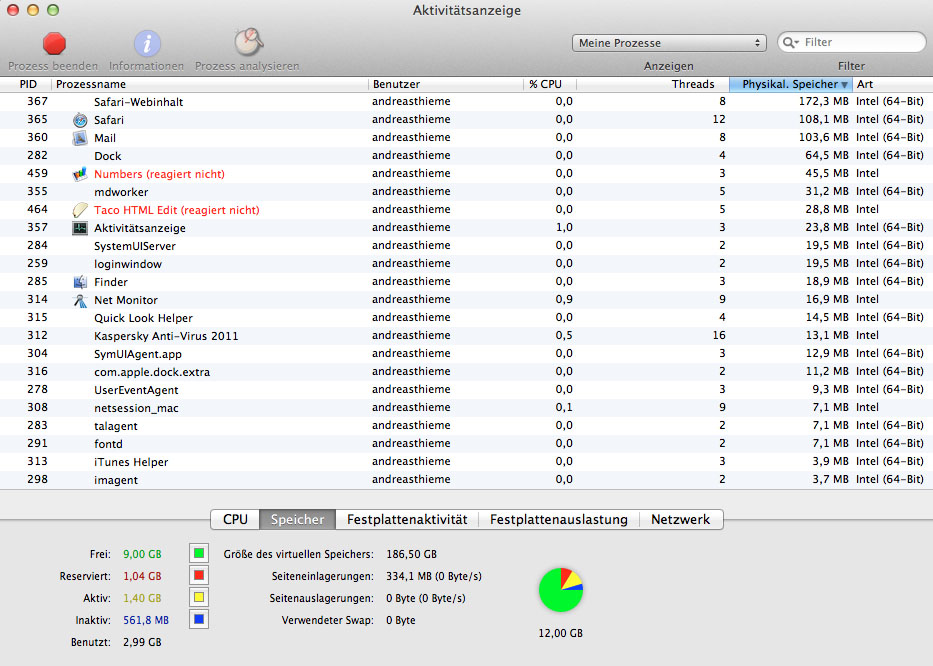Click the 2,99 GB Benutzt value

coord(142,642)
